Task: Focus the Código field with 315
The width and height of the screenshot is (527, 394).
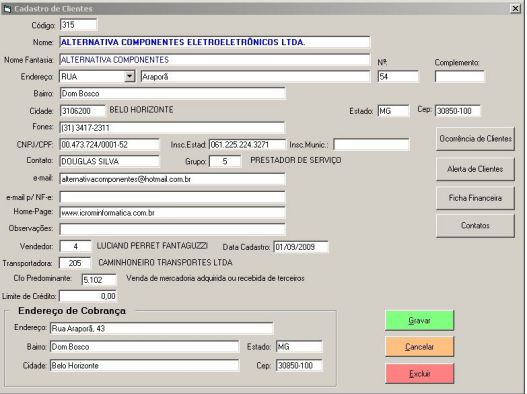Action: point(78,25)
